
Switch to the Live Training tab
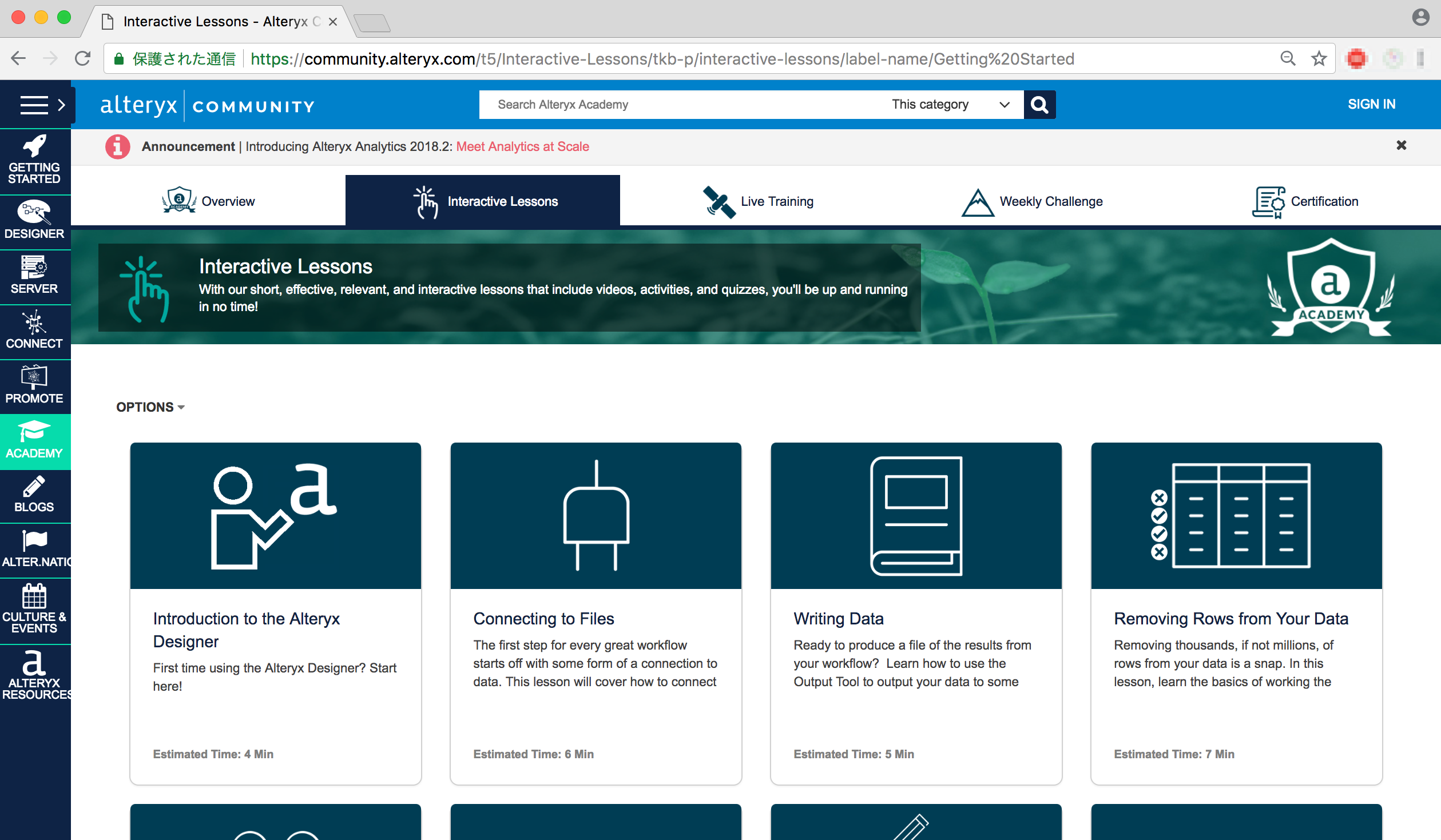point(757,201)
